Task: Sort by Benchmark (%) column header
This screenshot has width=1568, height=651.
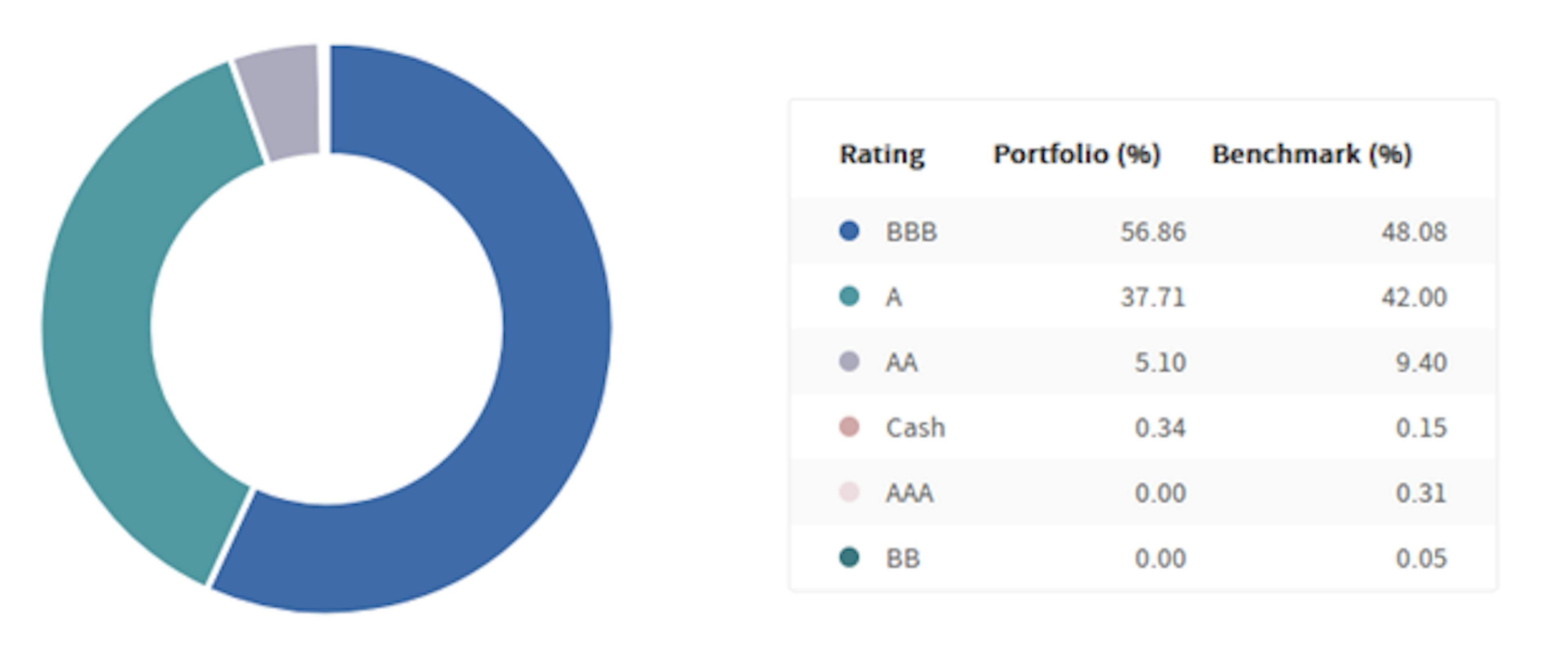Action: tap(1311, 154)
